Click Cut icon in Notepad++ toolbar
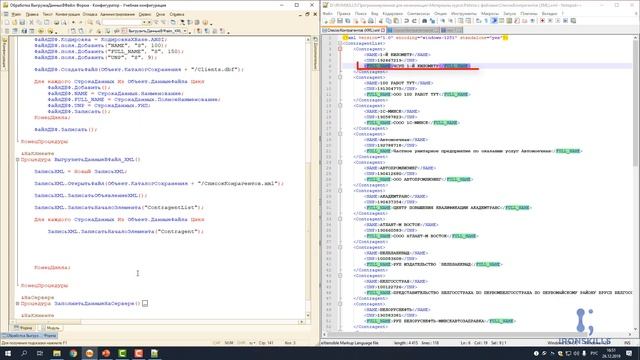This screenshot has height=360, width=640. [380, 20]
